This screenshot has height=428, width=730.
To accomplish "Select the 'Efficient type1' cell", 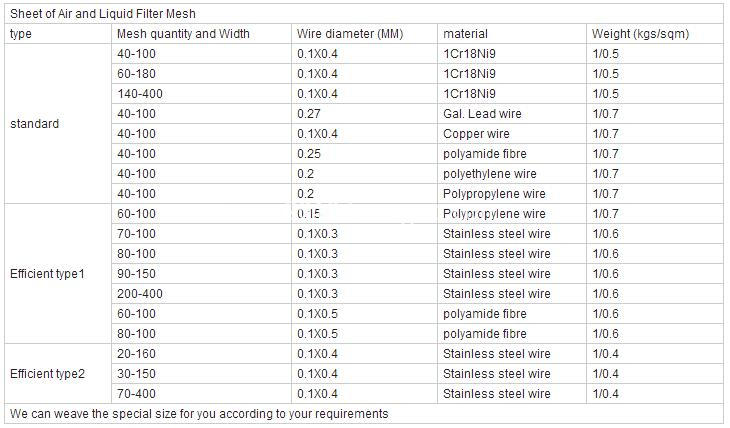I will 47,274.
